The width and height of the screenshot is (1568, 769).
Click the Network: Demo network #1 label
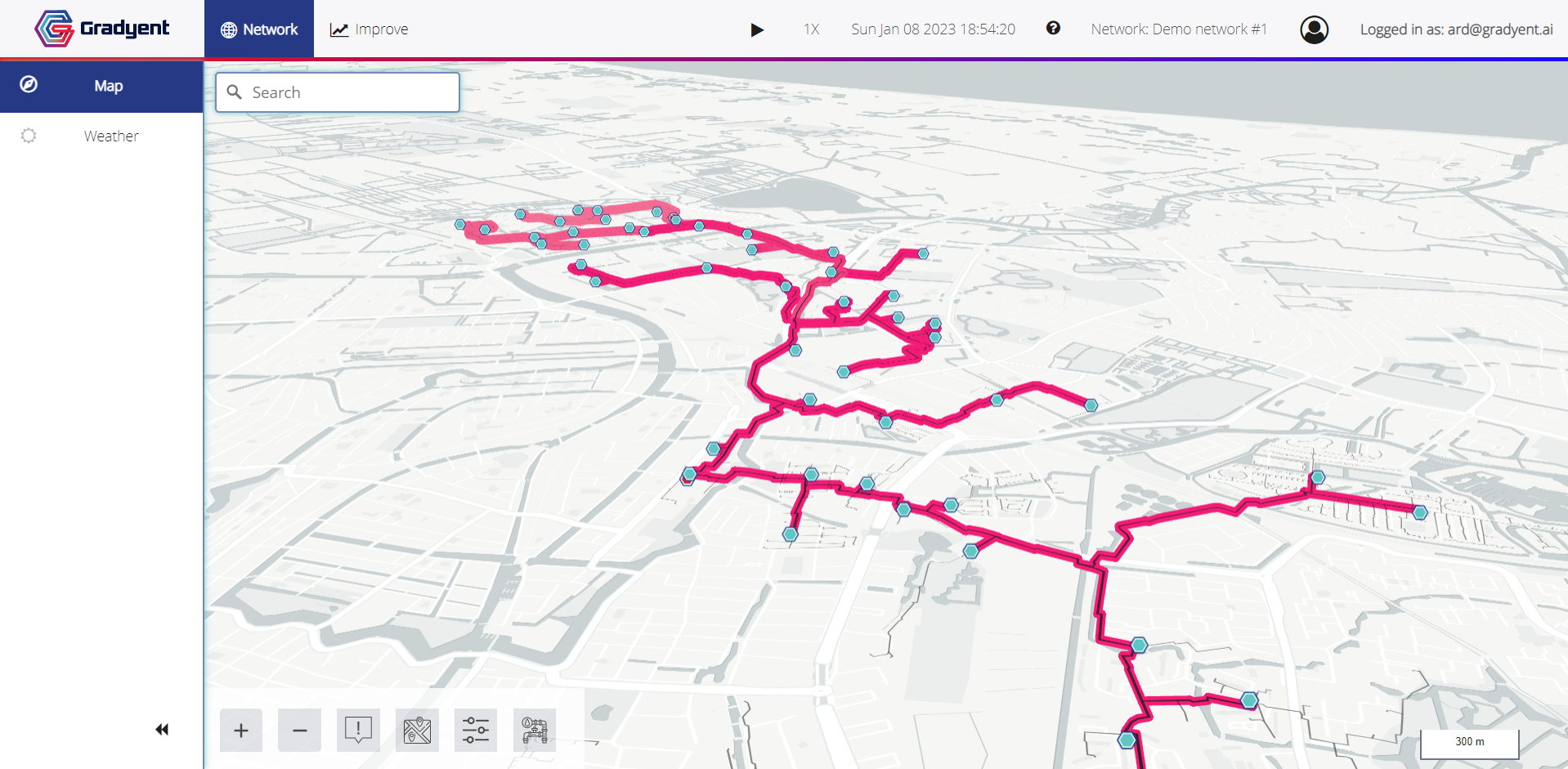1179,29
